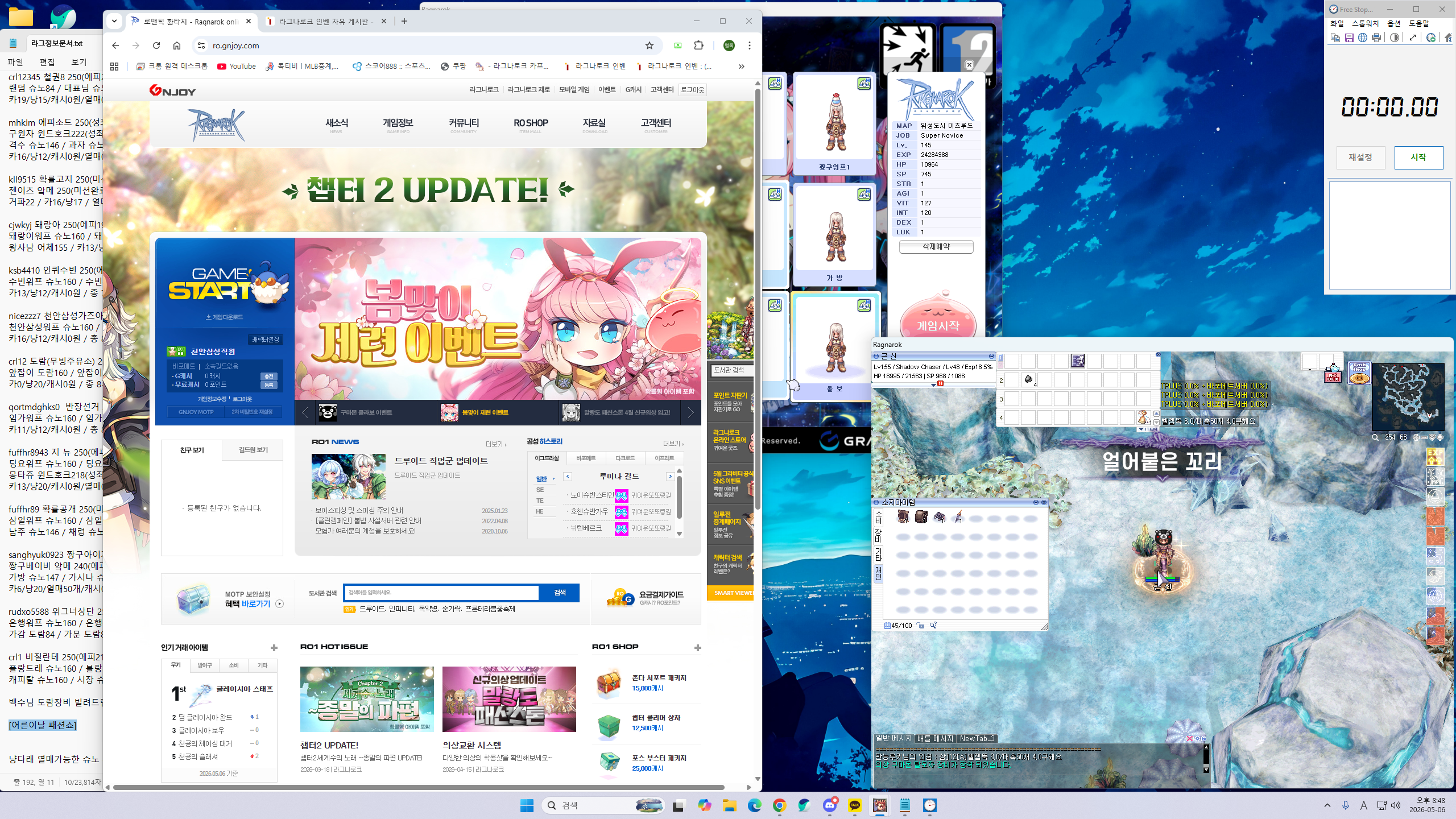Click the EXP boost buff icon
This screenshot has width=1456, height=819.
pyautogui.click(x=1434, y=457)
